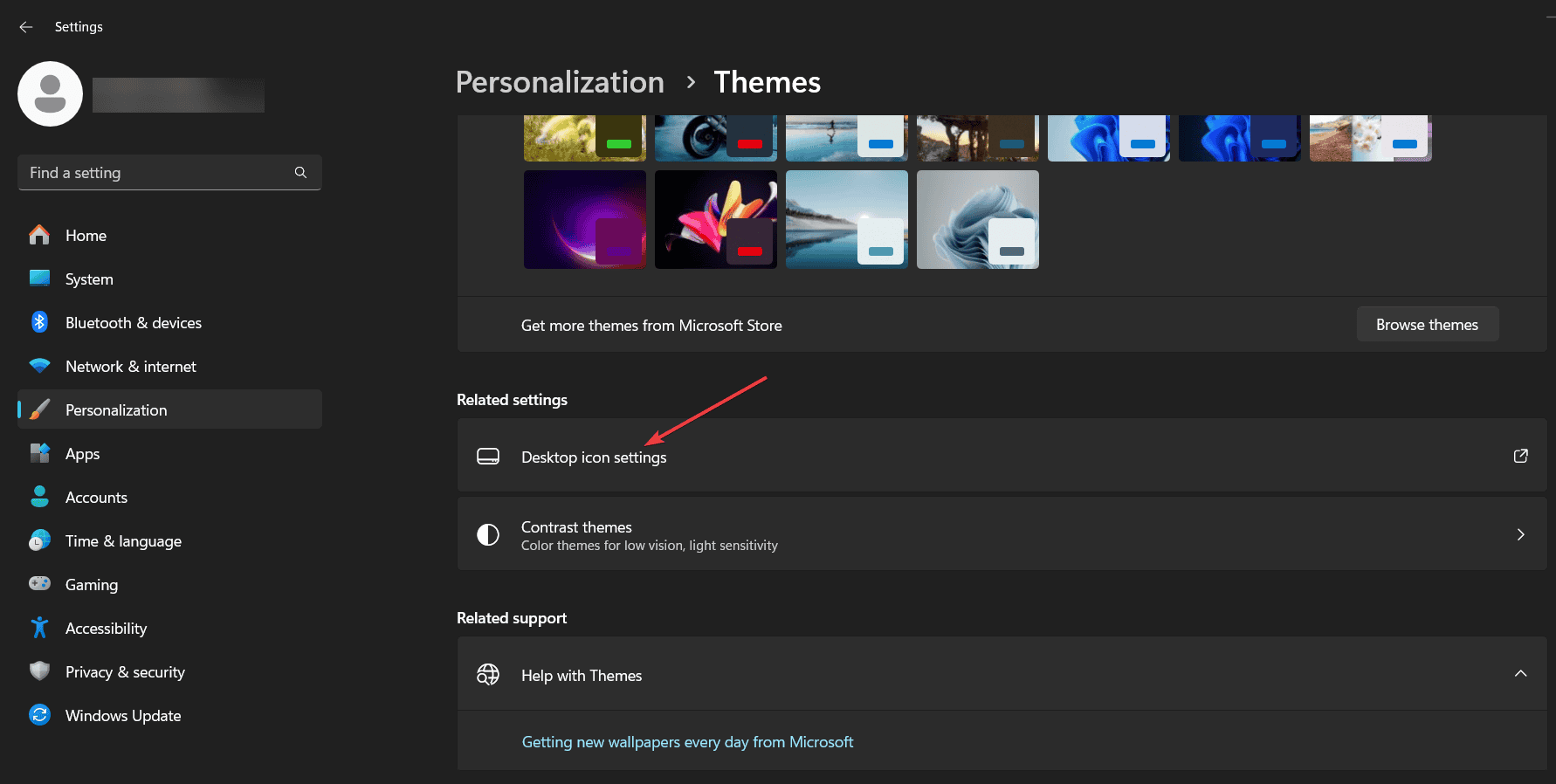Expand Contrast themes chevron arrow
This screenshot has width=1556, height=784.
(1520, 534)
